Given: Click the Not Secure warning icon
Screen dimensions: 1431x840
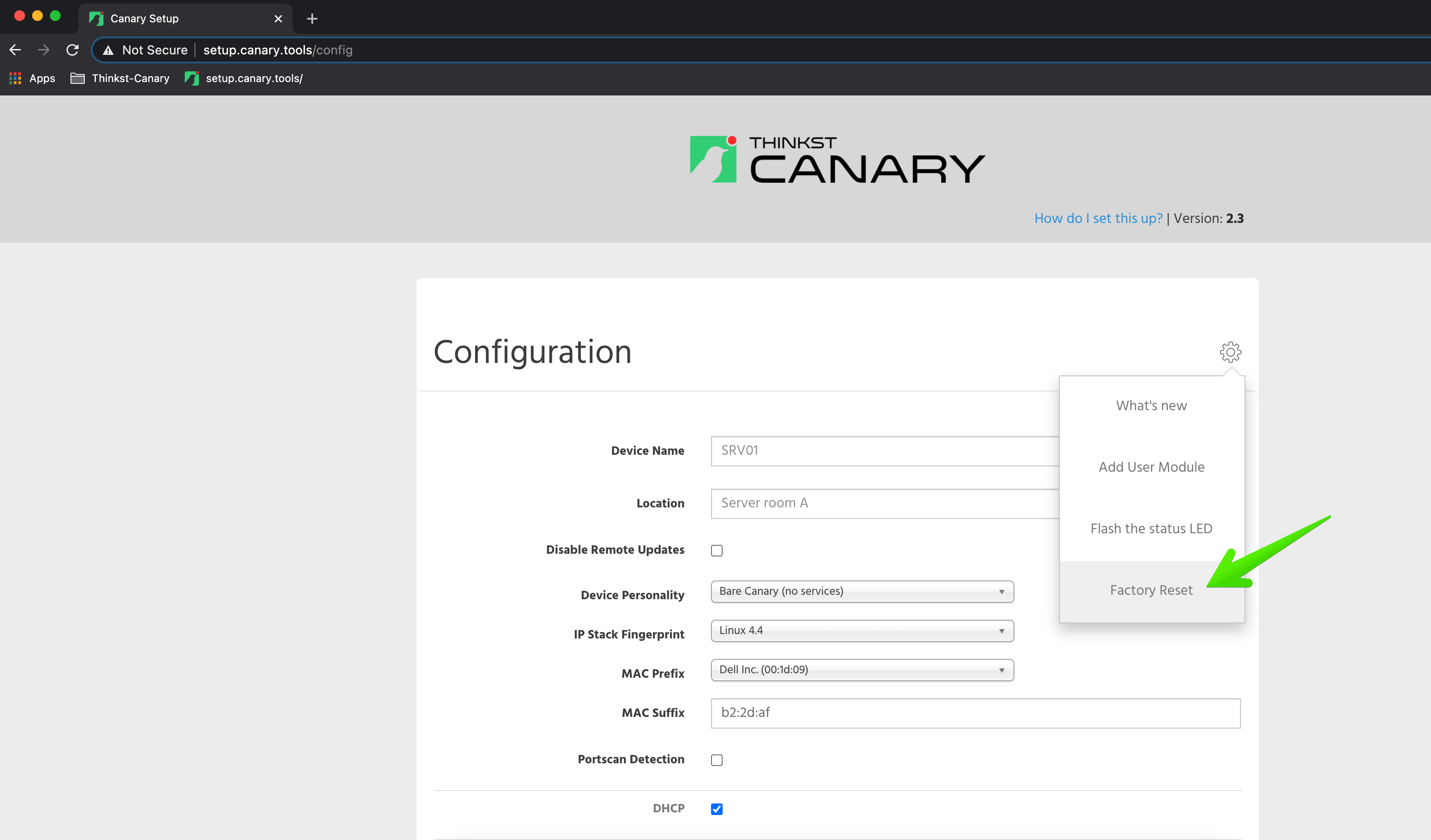Looking at the screenshot, I should (108, 50).
